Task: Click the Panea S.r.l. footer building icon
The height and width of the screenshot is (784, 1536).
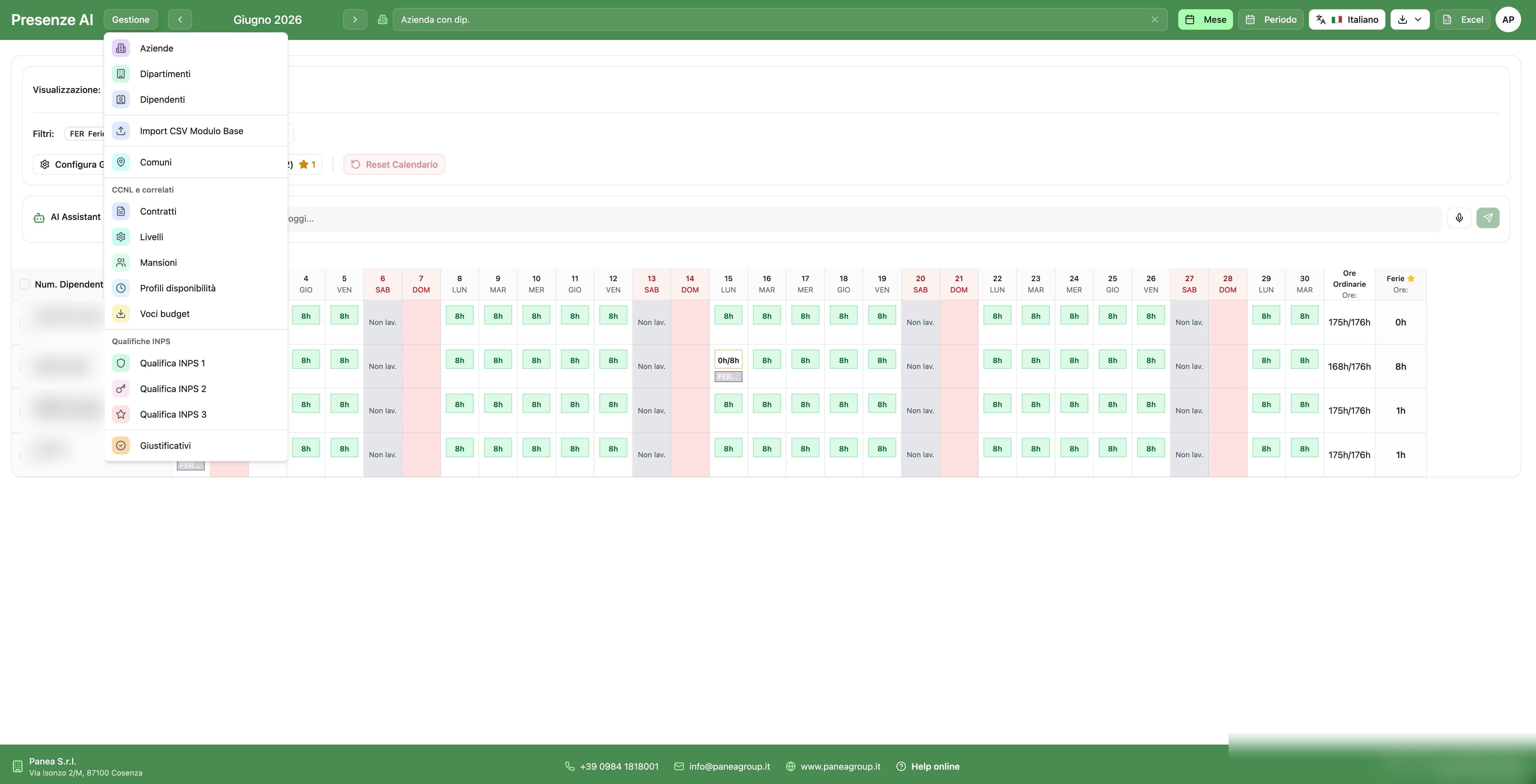Action: [x=17, y=767]
